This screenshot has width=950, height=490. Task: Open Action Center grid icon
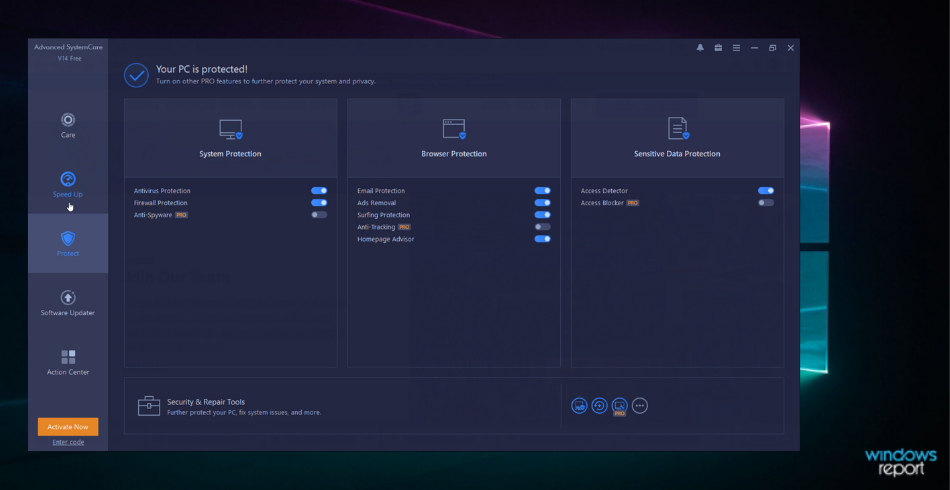click(x=68, y=357)
